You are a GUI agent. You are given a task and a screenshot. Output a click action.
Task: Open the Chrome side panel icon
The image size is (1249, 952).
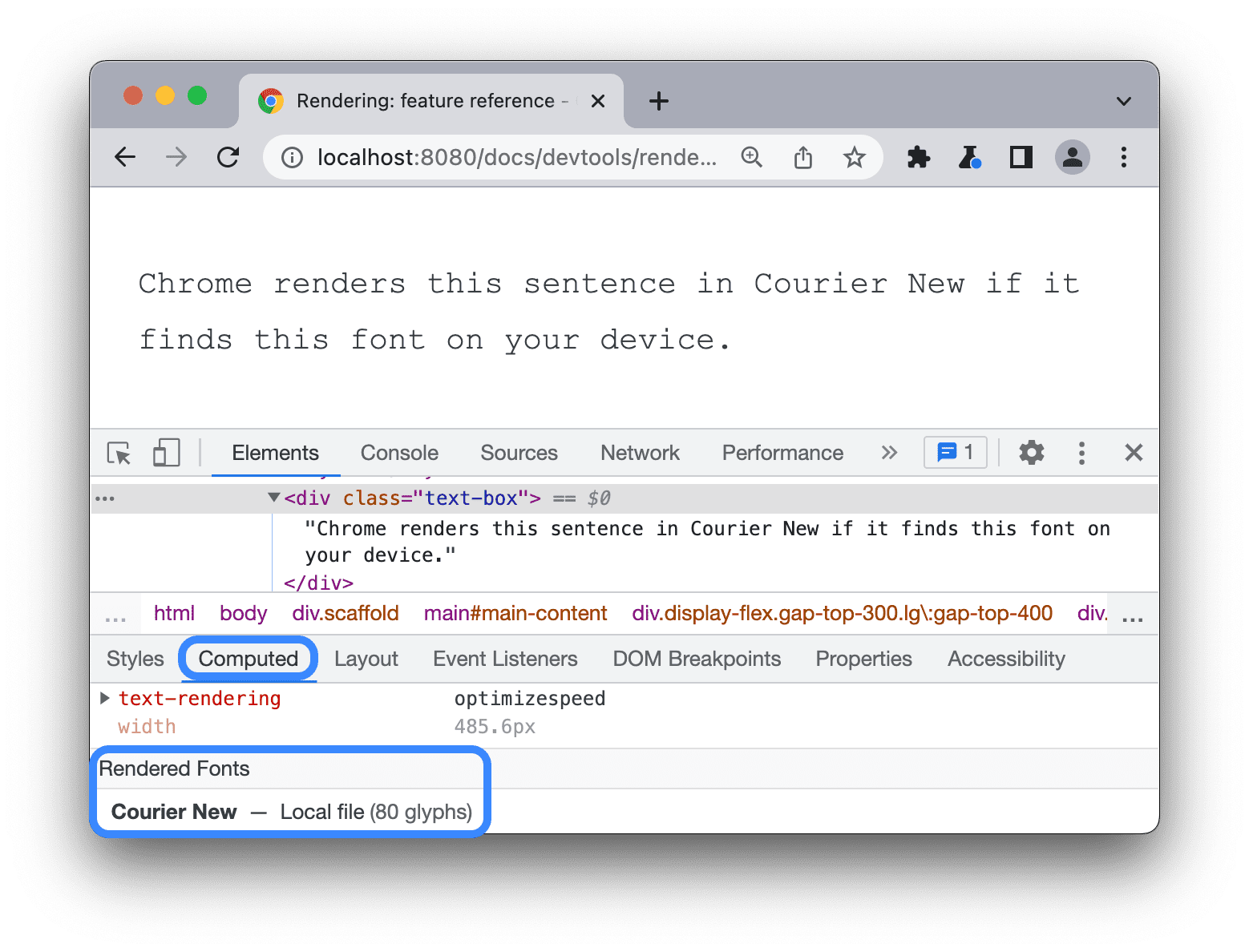(1020, 157)
